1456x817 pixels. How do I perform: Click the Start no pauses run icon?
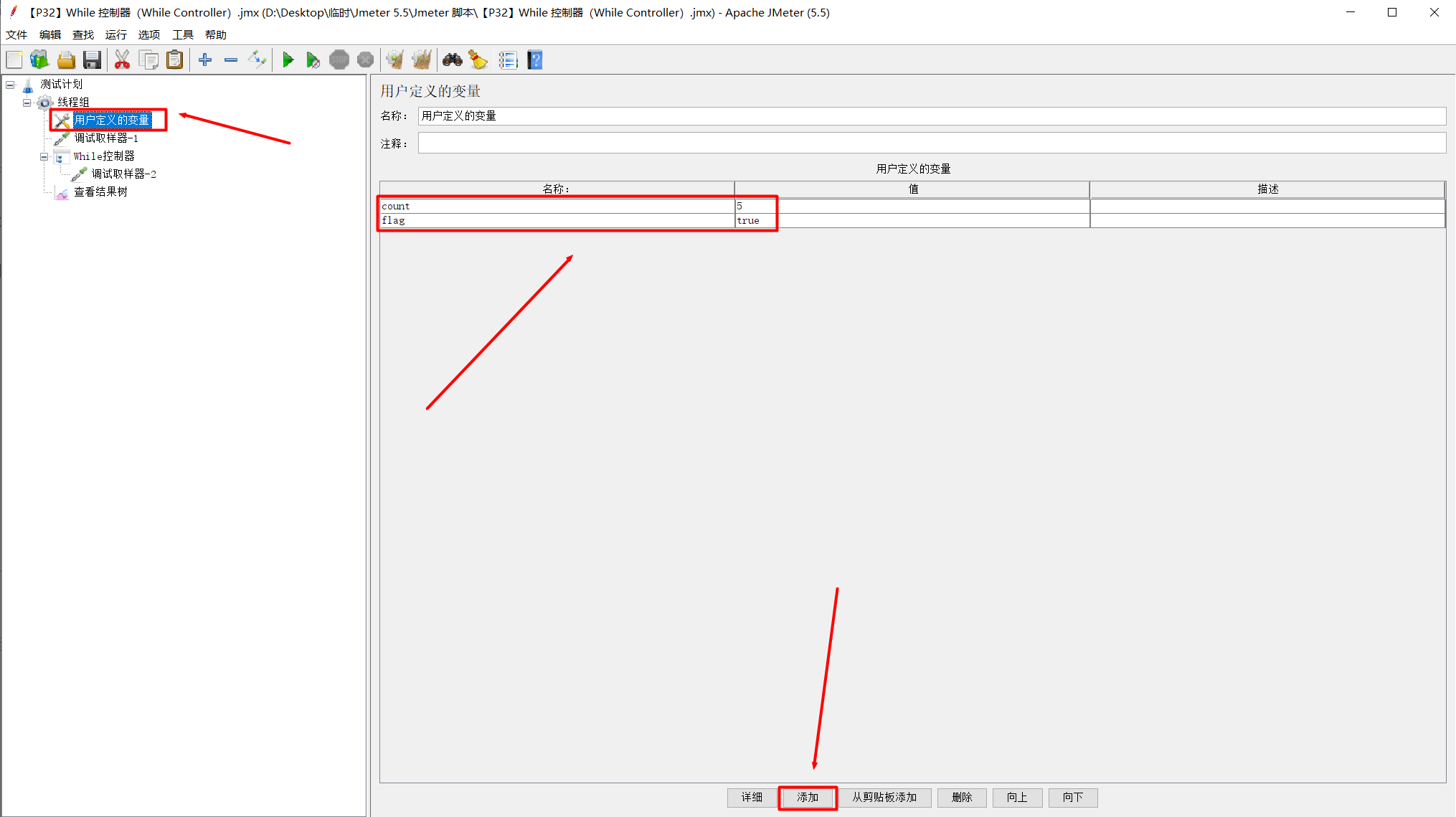(313, 60)
